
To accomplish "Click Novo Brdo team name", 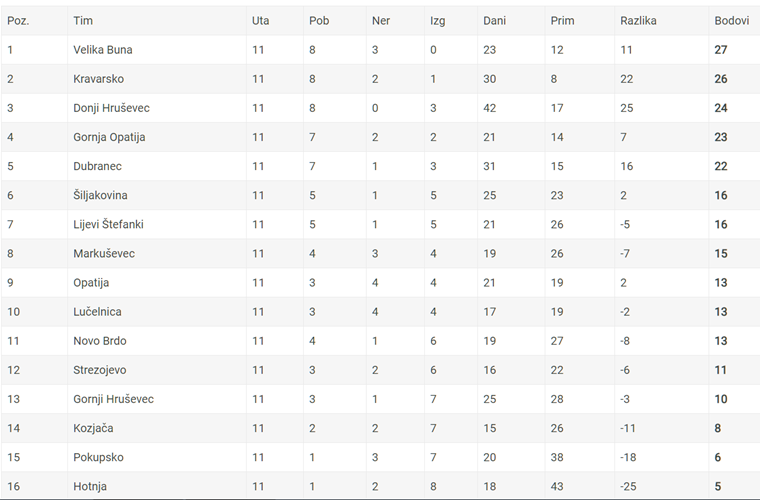I will (x=100, y=341).
